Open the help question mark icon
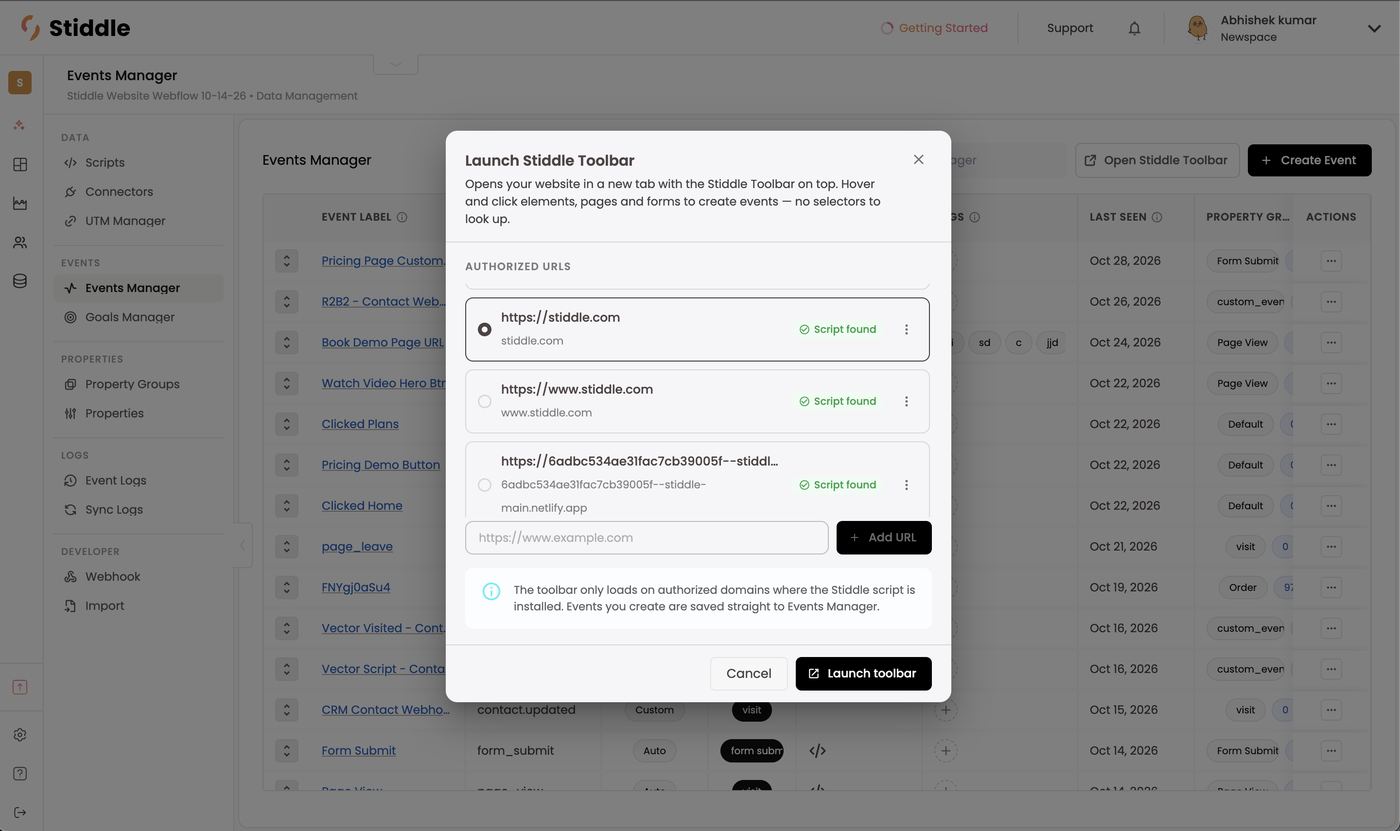 (x=20, y=774)
